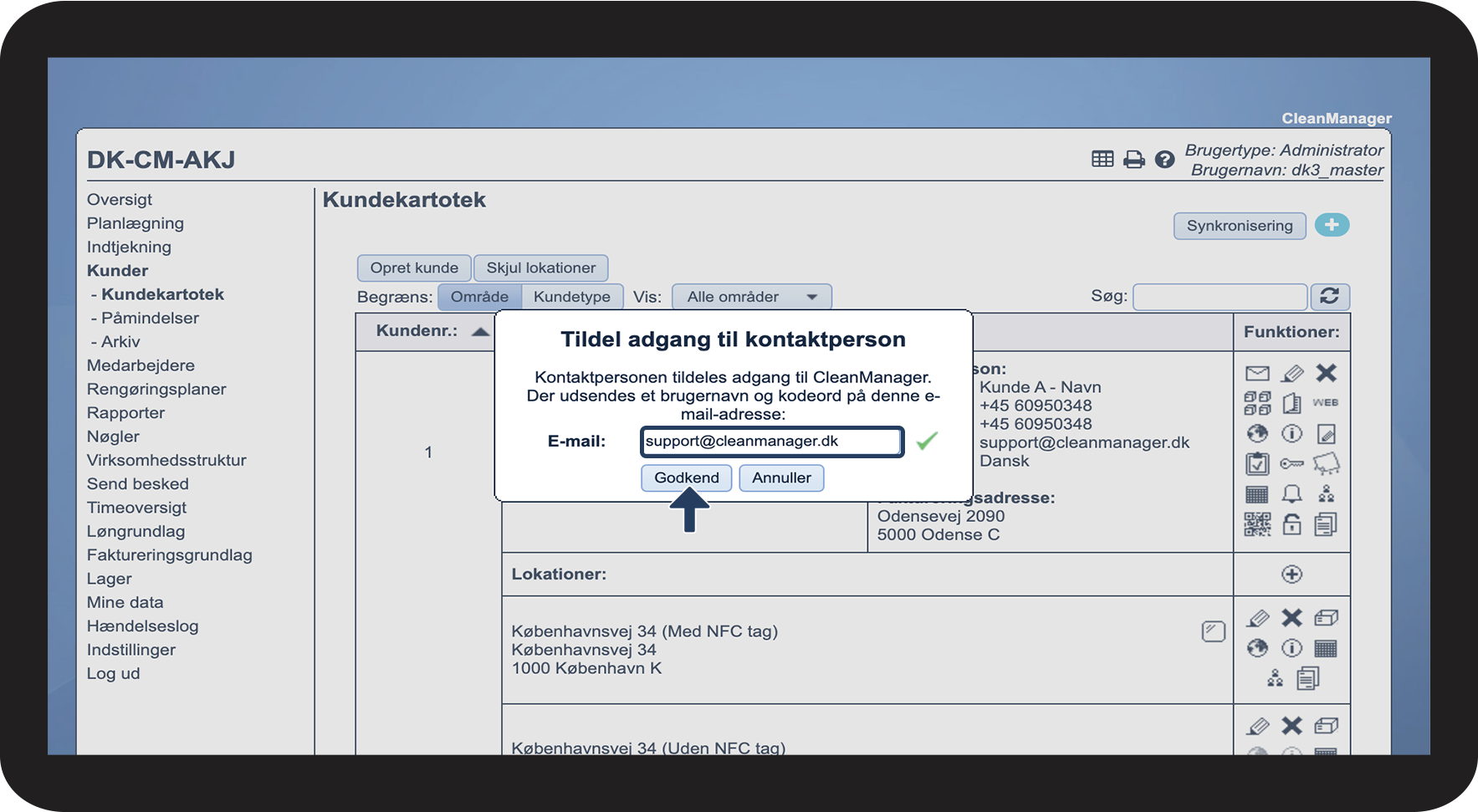The image size is (1478, 812).
Task: Click the bell reminder icon
Action: [x=1292, y=493]
